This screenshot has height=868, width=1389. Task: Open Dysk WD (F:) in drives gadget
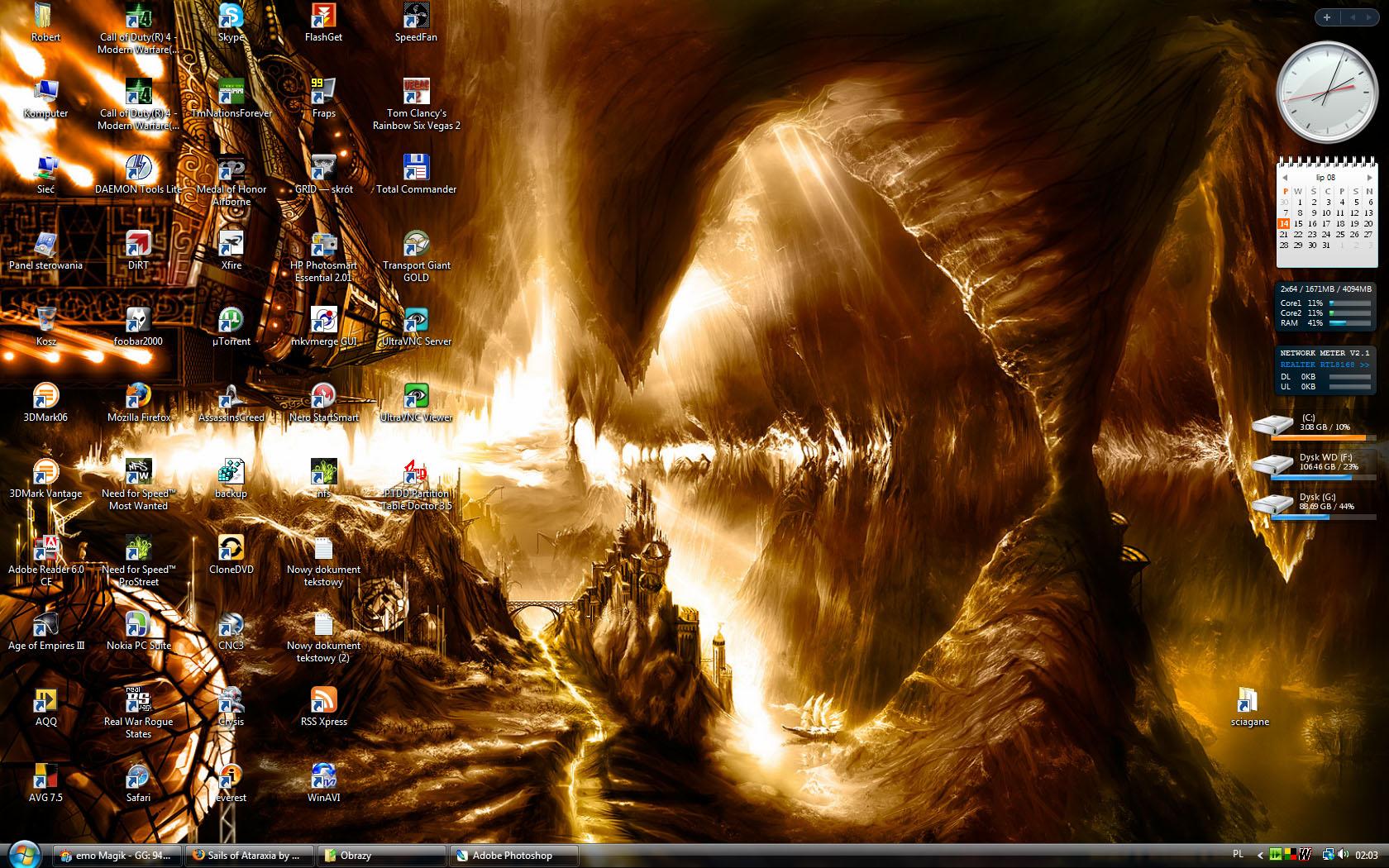click(x=1313, y=466)
